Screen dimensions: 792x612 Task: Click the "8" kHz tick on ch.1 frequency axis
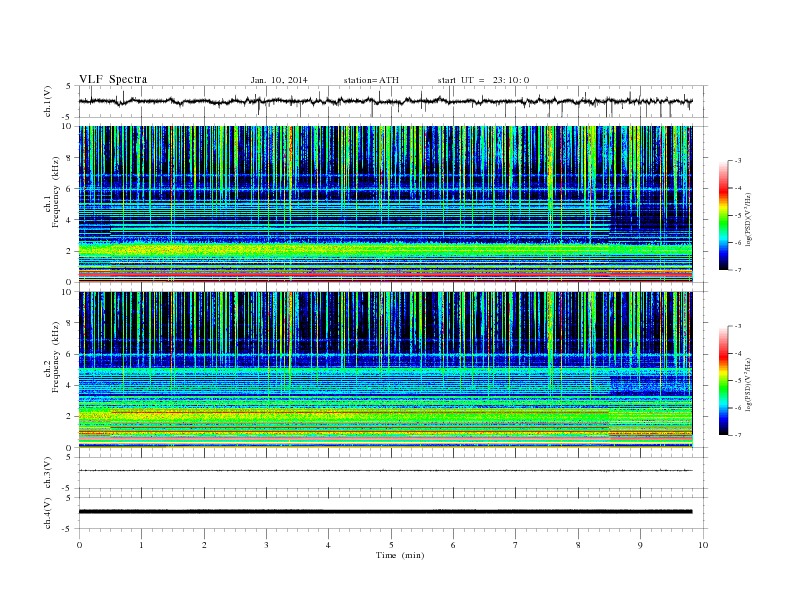70,158
